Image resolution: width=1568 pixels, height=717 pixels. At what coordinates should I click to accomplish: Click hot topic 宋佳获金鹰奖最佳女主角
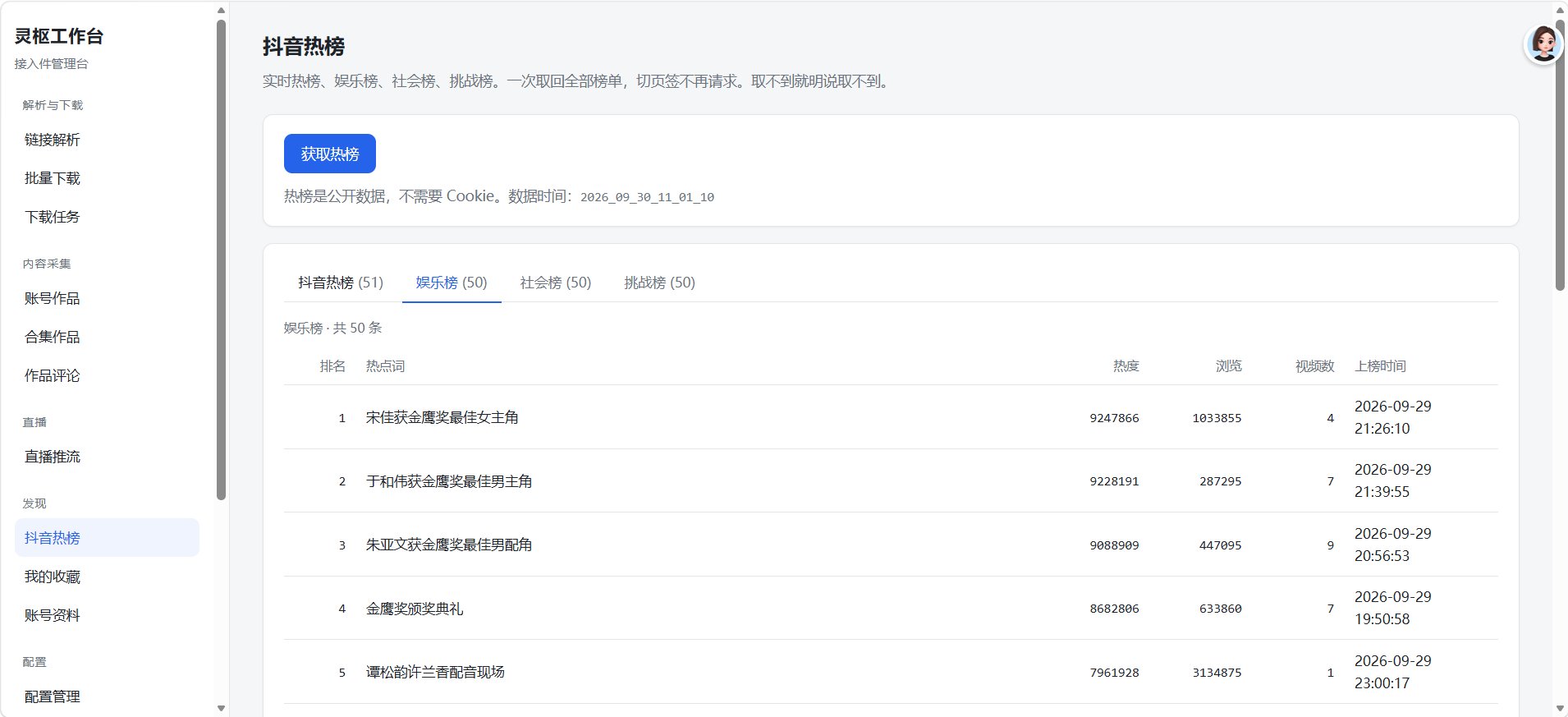pos(442,417)
